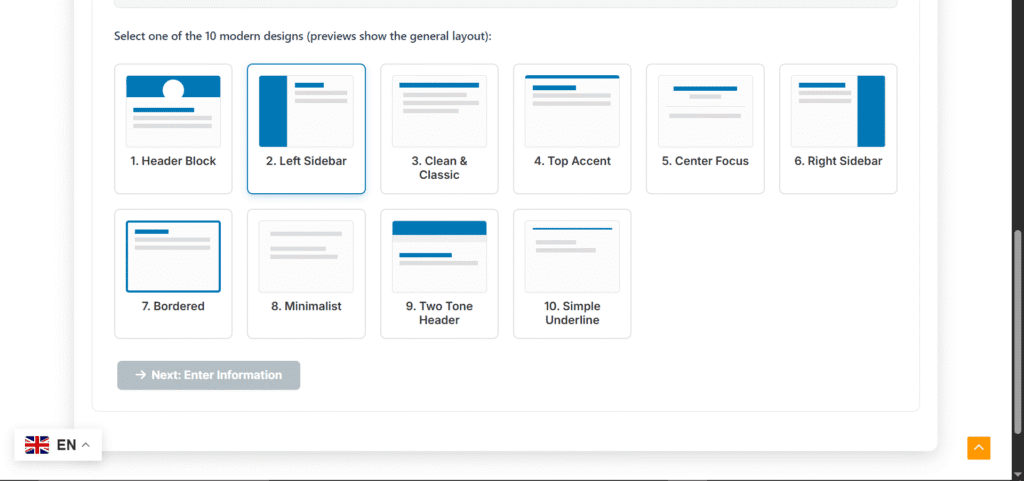The height and width of the screenshot is (481, 1024).
Task: Select the Top Accent design thumbnail
Action: [x=572, y=111]
